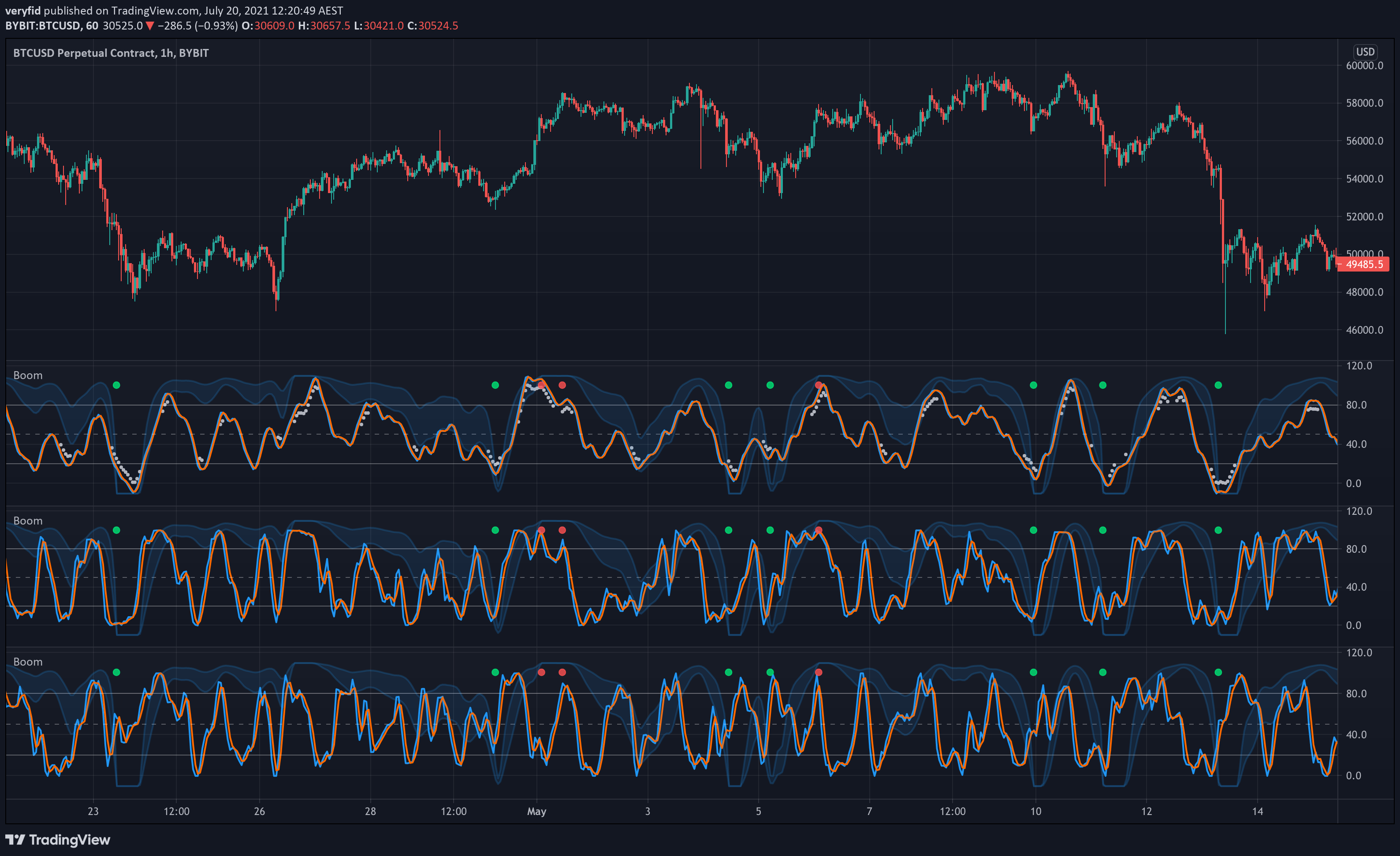Click the Boom label of the last indicator pane
Screen dimensions: 1400x856
(x=28, y=662)
